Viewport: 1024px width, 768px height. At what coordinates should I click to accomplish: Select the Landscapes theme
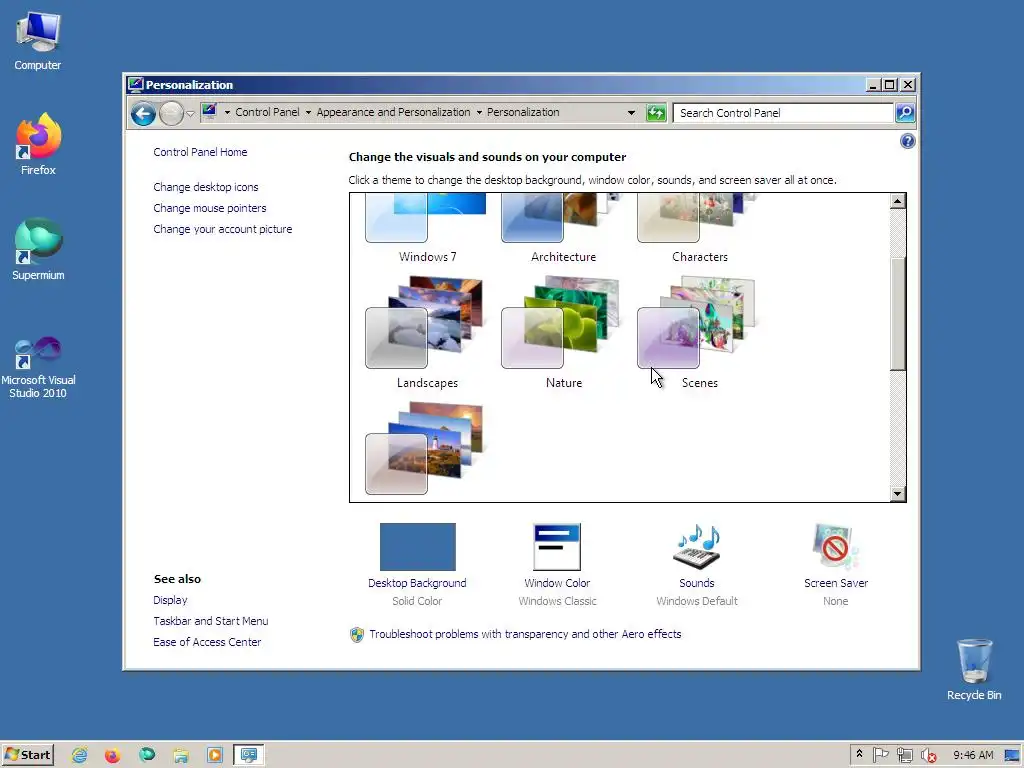(427, 333)
